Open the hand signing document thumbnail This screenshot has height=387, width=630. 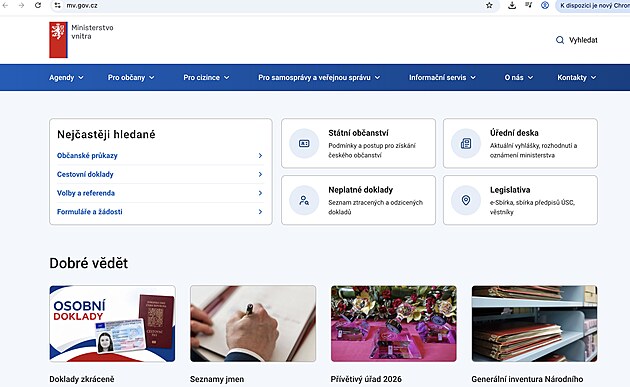[x=253, y=324]
